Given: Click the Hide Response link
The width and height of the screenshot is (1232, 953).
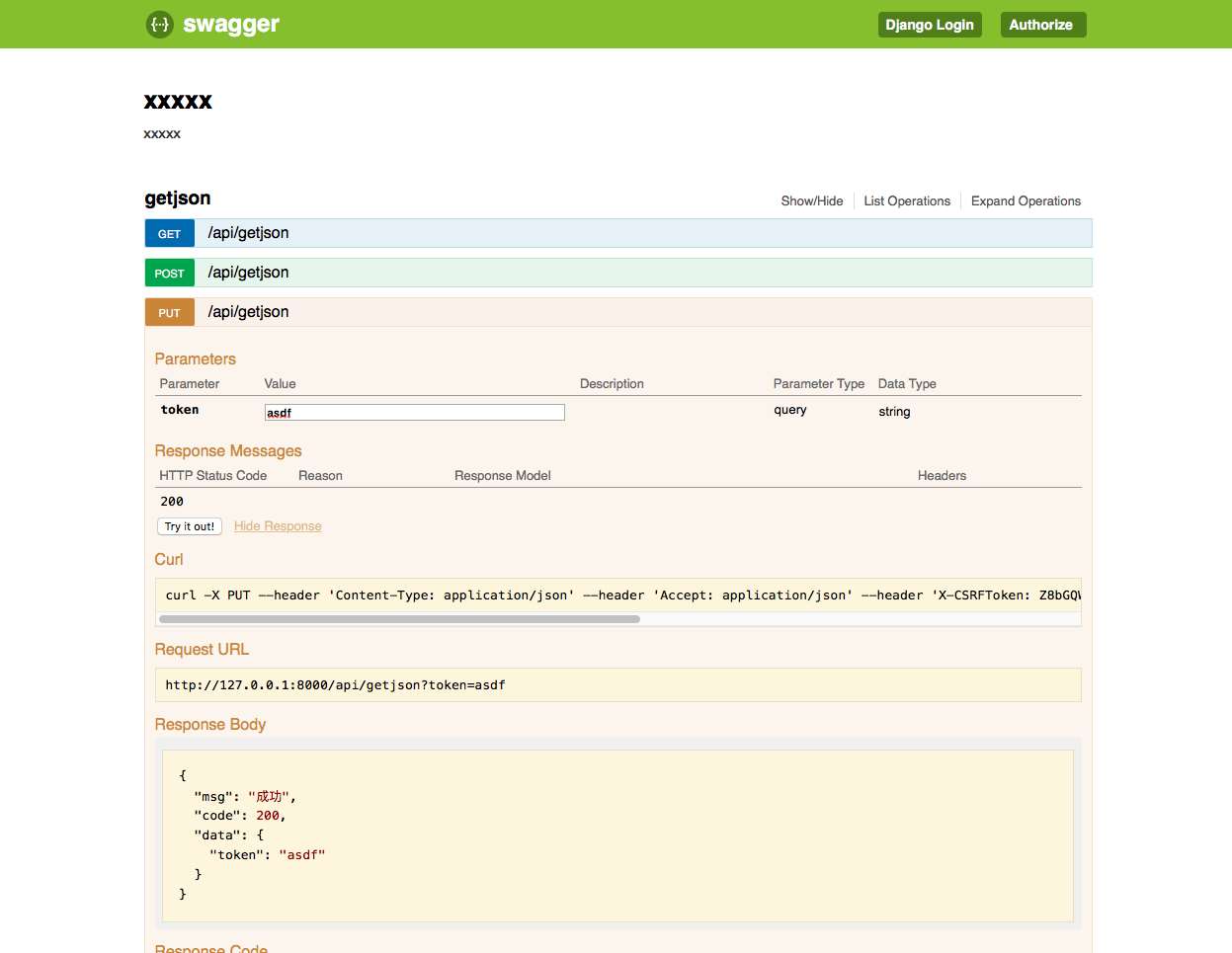Looking at the screenshot, I should point(278,526).
